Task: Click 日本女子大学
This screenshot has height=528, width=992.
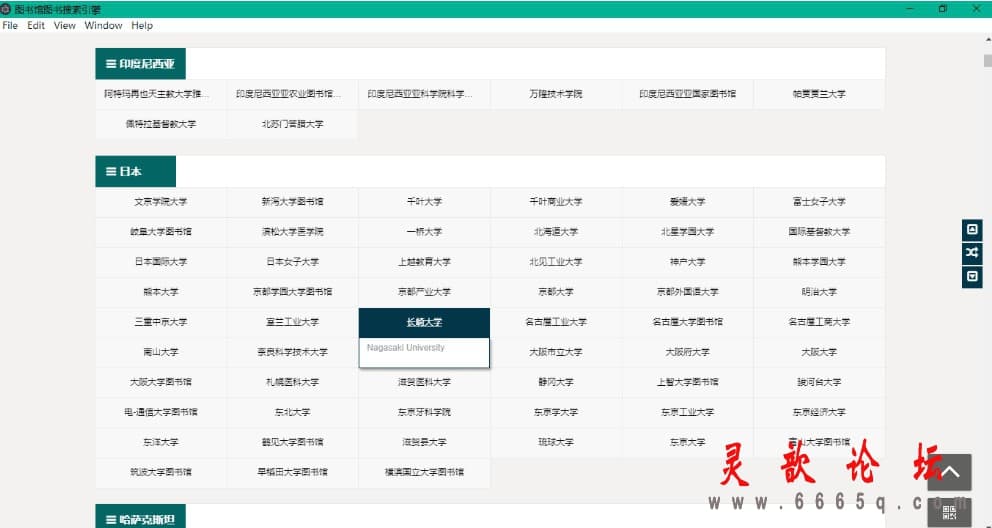Action: [x=292, y=262]
